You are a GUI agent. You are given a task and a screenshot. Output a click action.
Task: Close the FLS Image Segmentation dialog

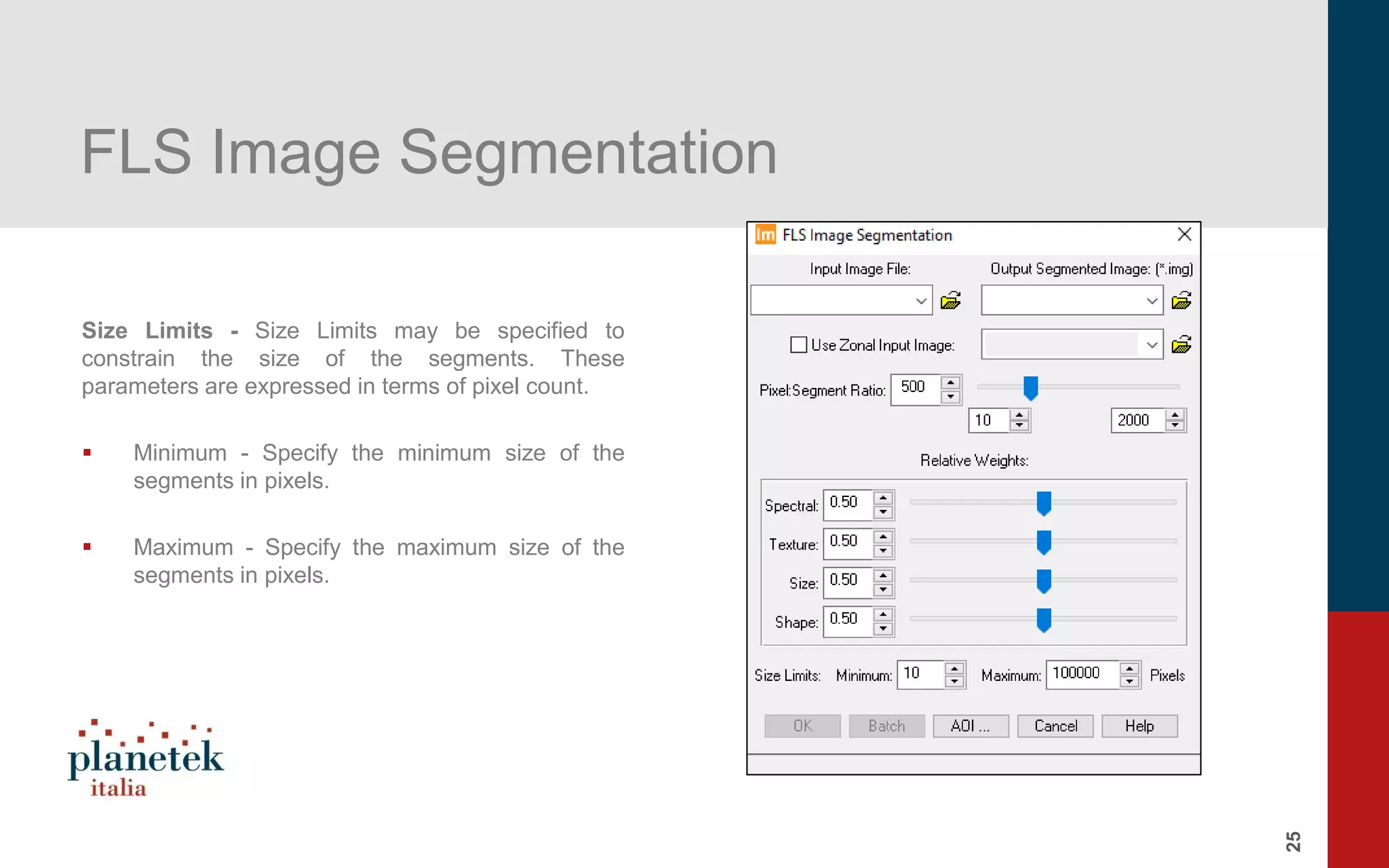[x=1184, y=235]
